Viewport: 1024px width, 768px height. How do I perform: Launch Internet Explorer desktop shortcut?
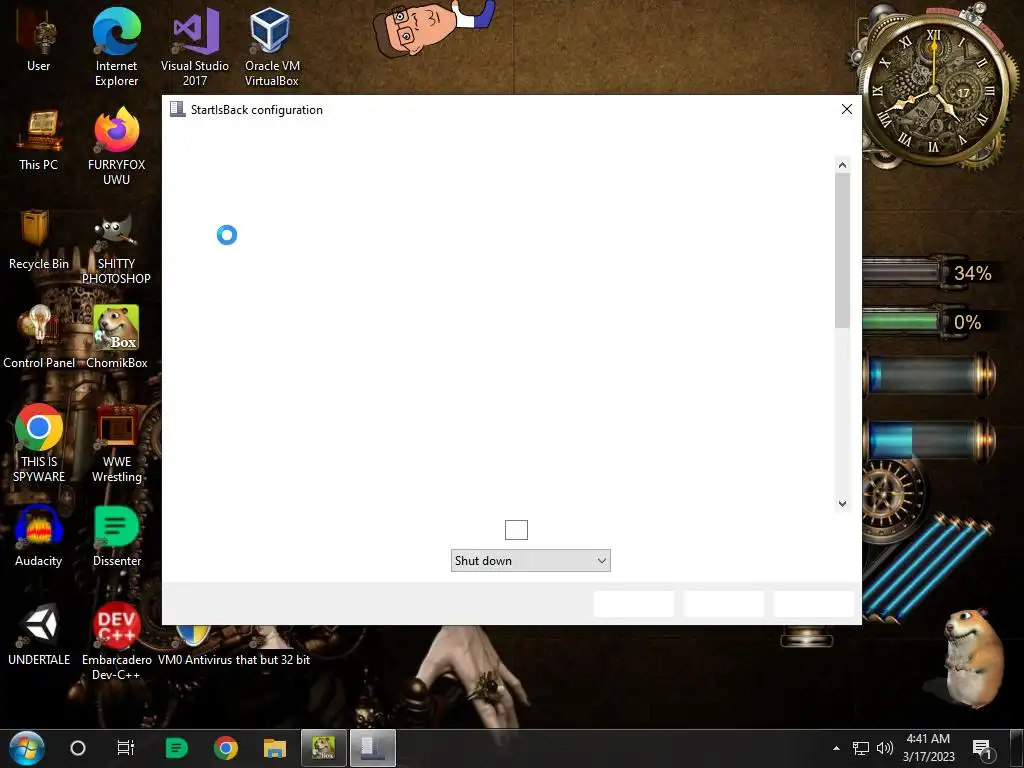pyautogui.click(x=116, y=47)
